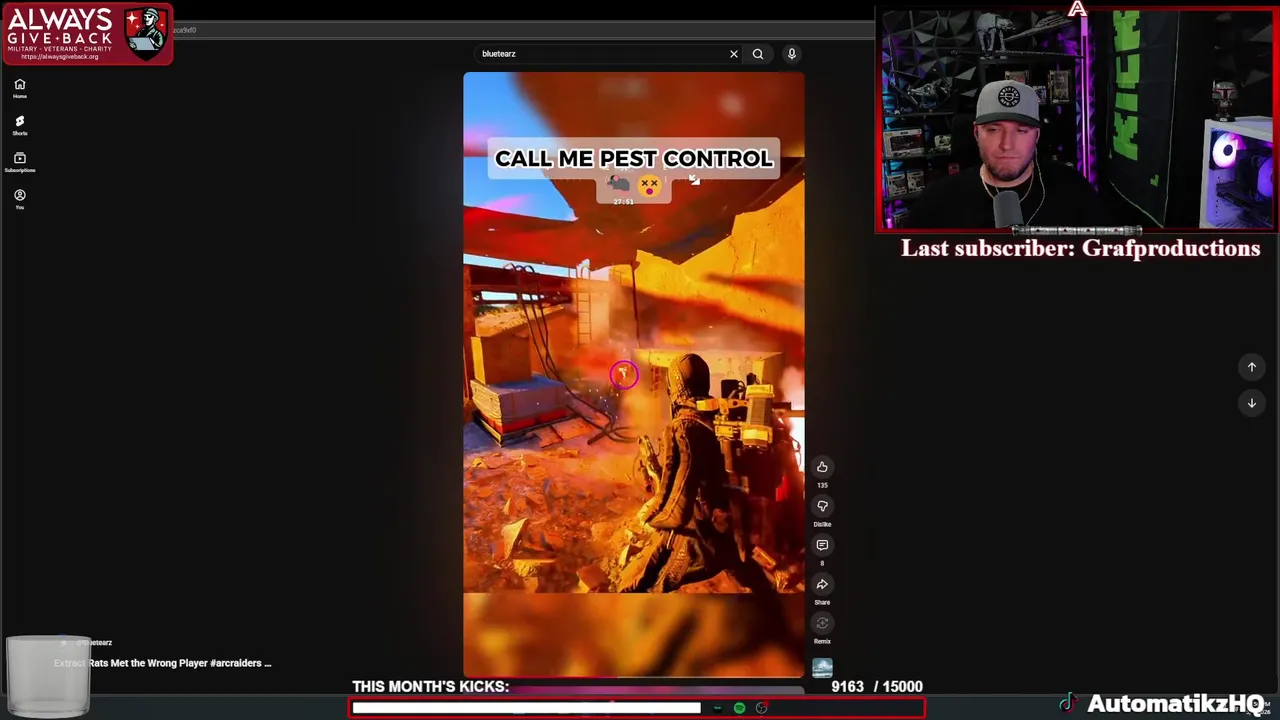Pause the playing short video
1280x720 pixels.
(633, 375)
